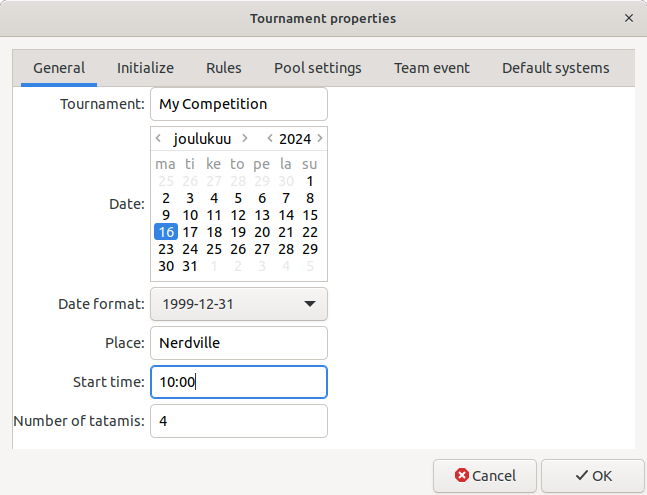Click the General tab
This screenshot has height=495, width=647.
point(58,68)
